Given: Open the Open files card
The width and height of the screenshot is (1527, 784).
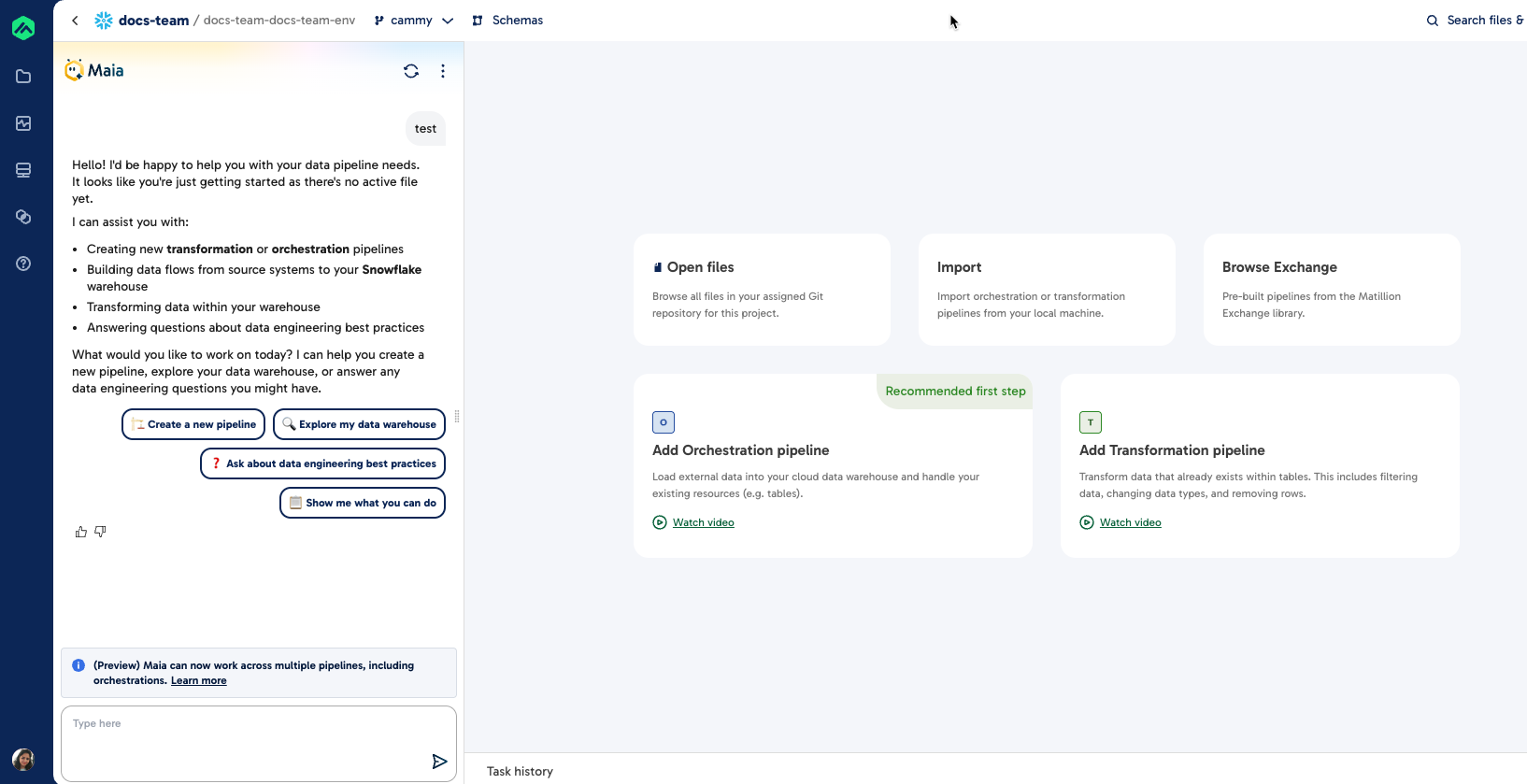Looking at the screenshot, I should pyautogui.click(x=762, y=290).
